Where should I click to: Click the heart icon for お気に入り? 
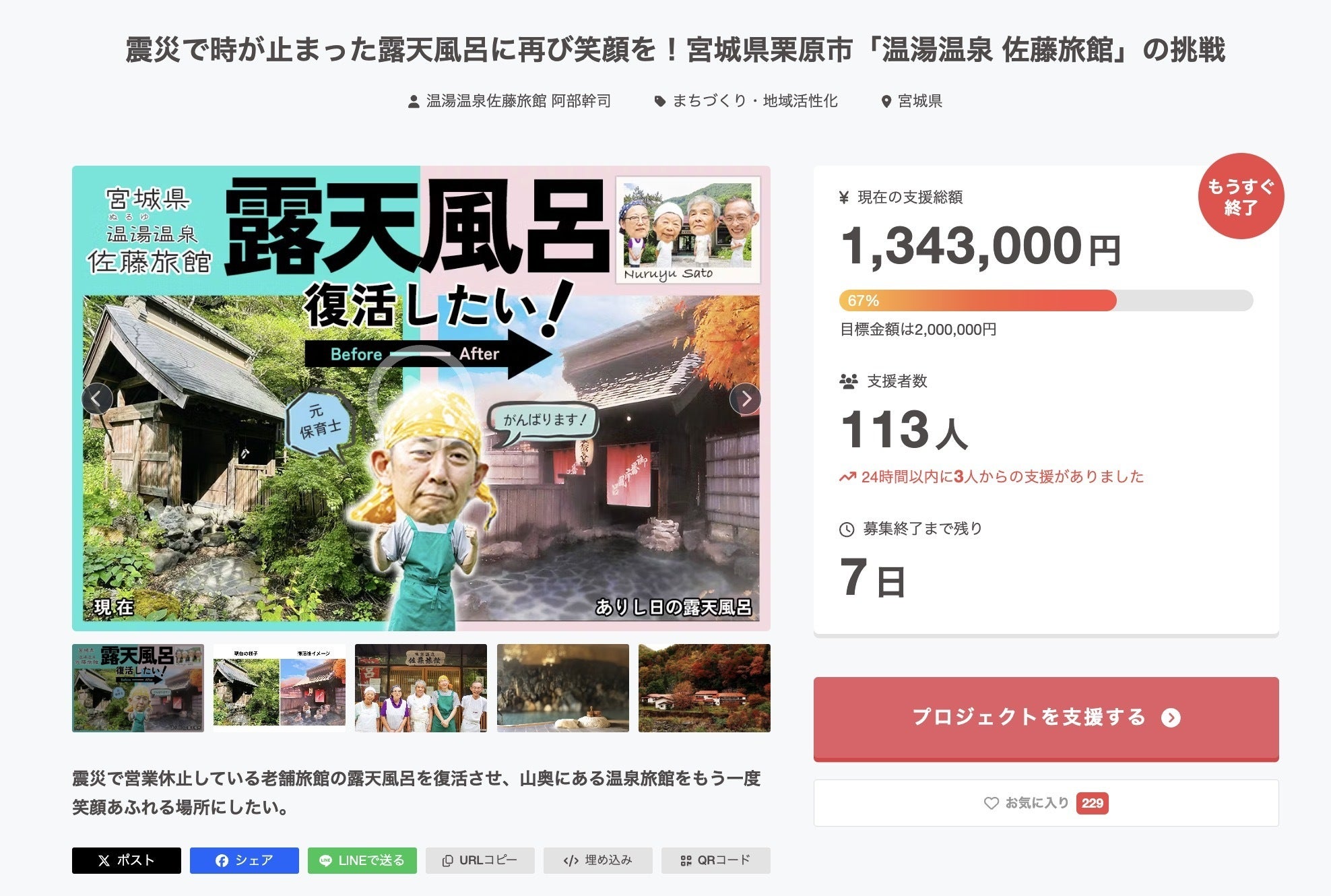coord(991,803)
